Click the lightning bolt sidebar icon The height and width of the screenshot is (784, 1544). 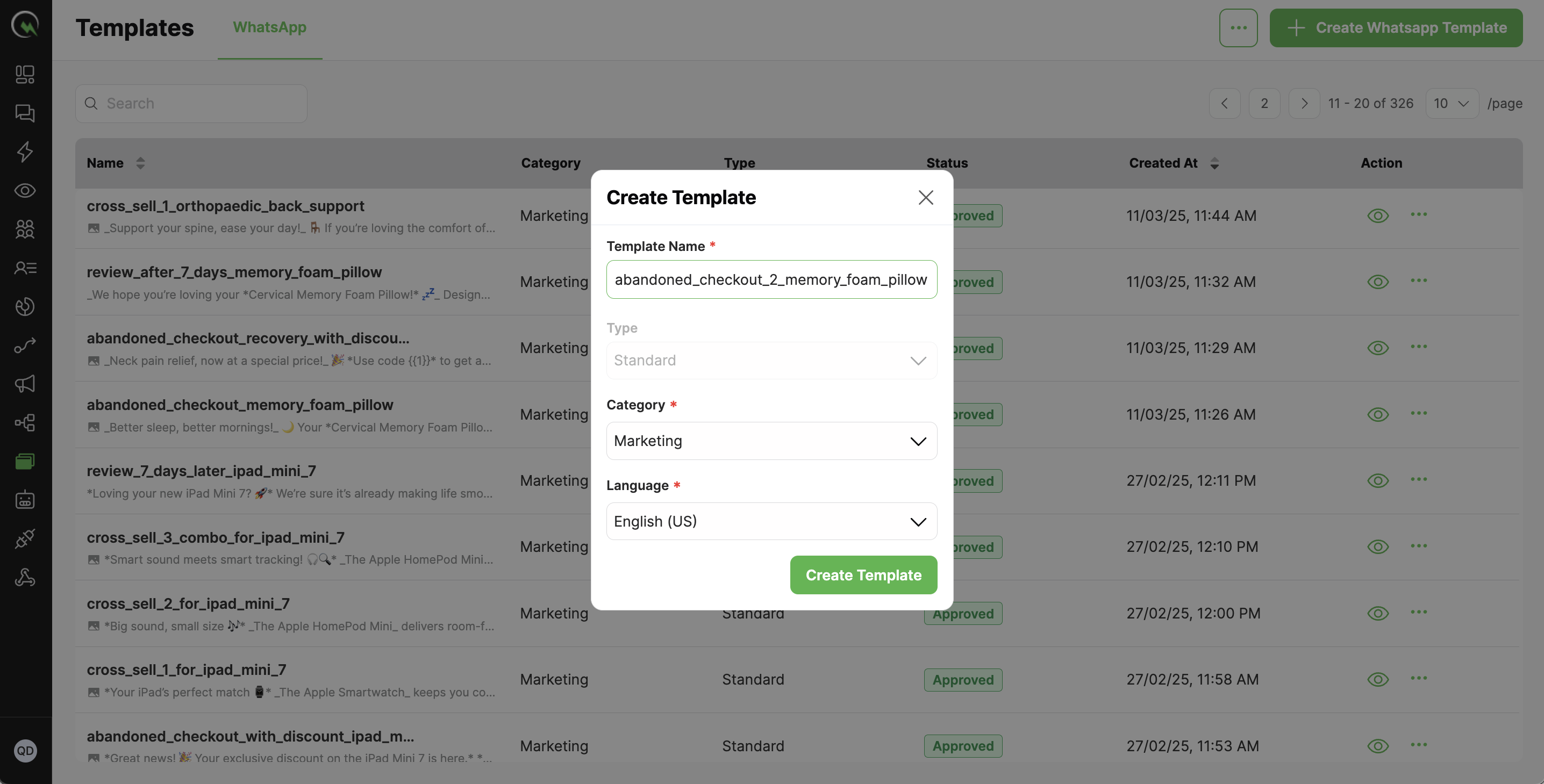(x=25, y=152)
